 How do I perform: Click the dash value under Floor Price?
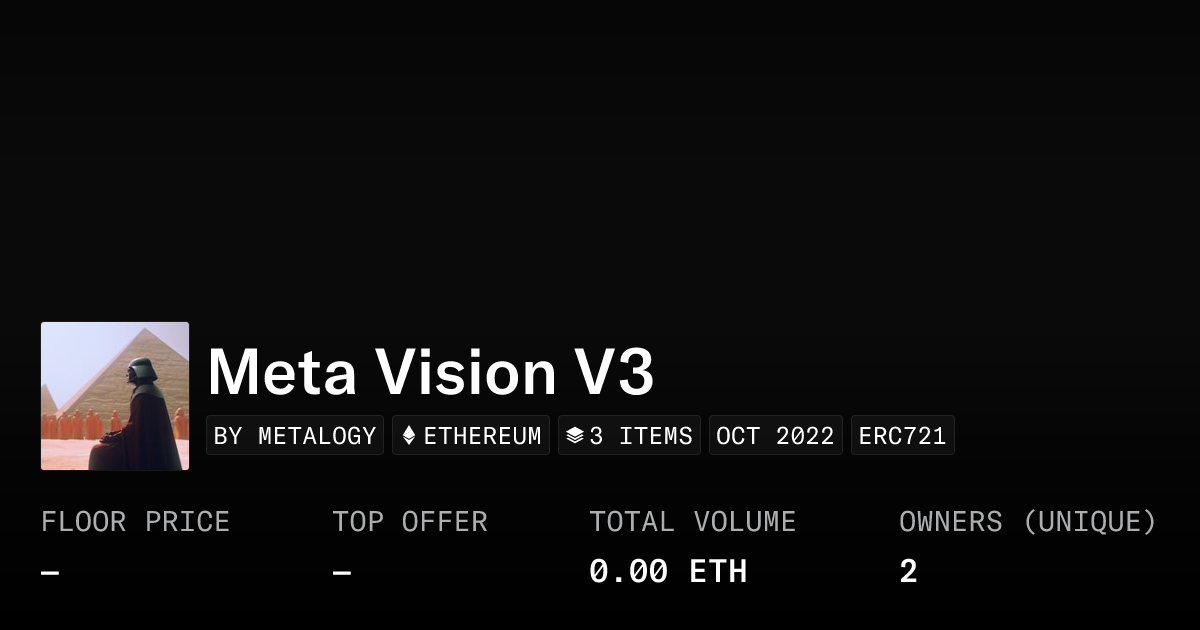point(50,573)
